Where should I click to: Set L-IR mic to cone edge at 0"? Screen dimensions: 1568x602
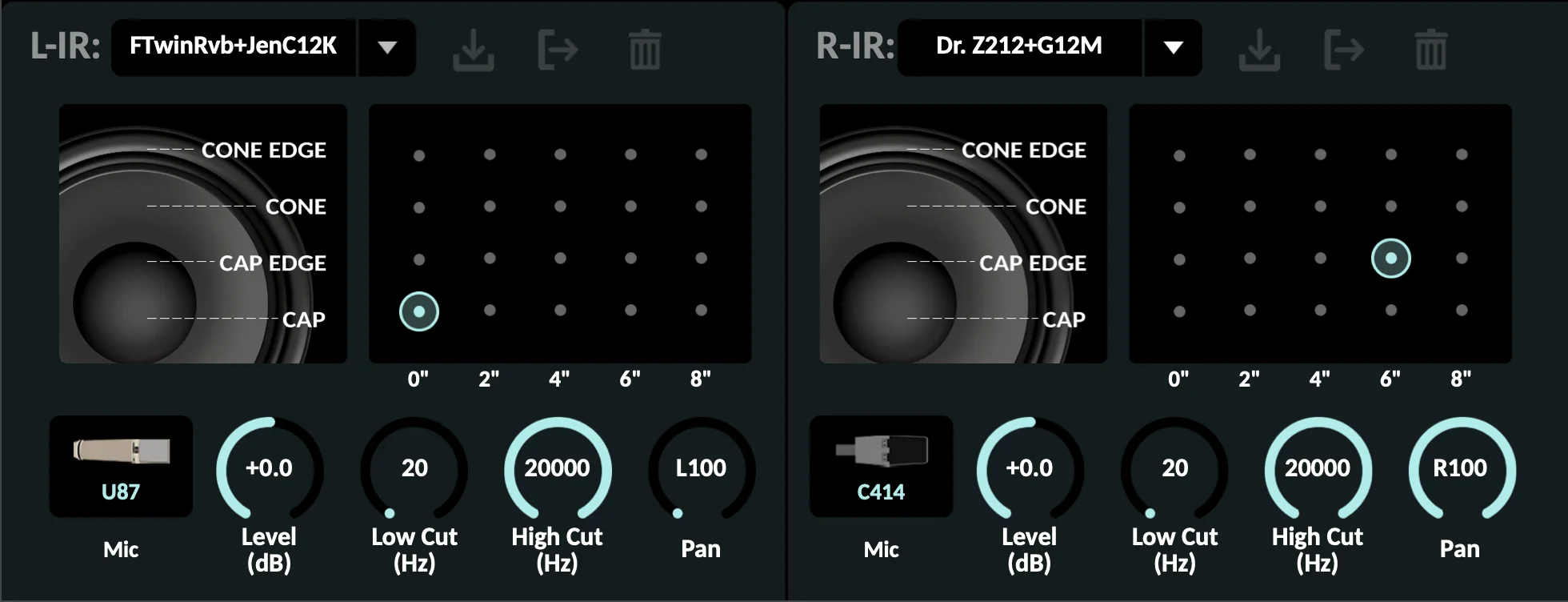(x=419, y=155)
